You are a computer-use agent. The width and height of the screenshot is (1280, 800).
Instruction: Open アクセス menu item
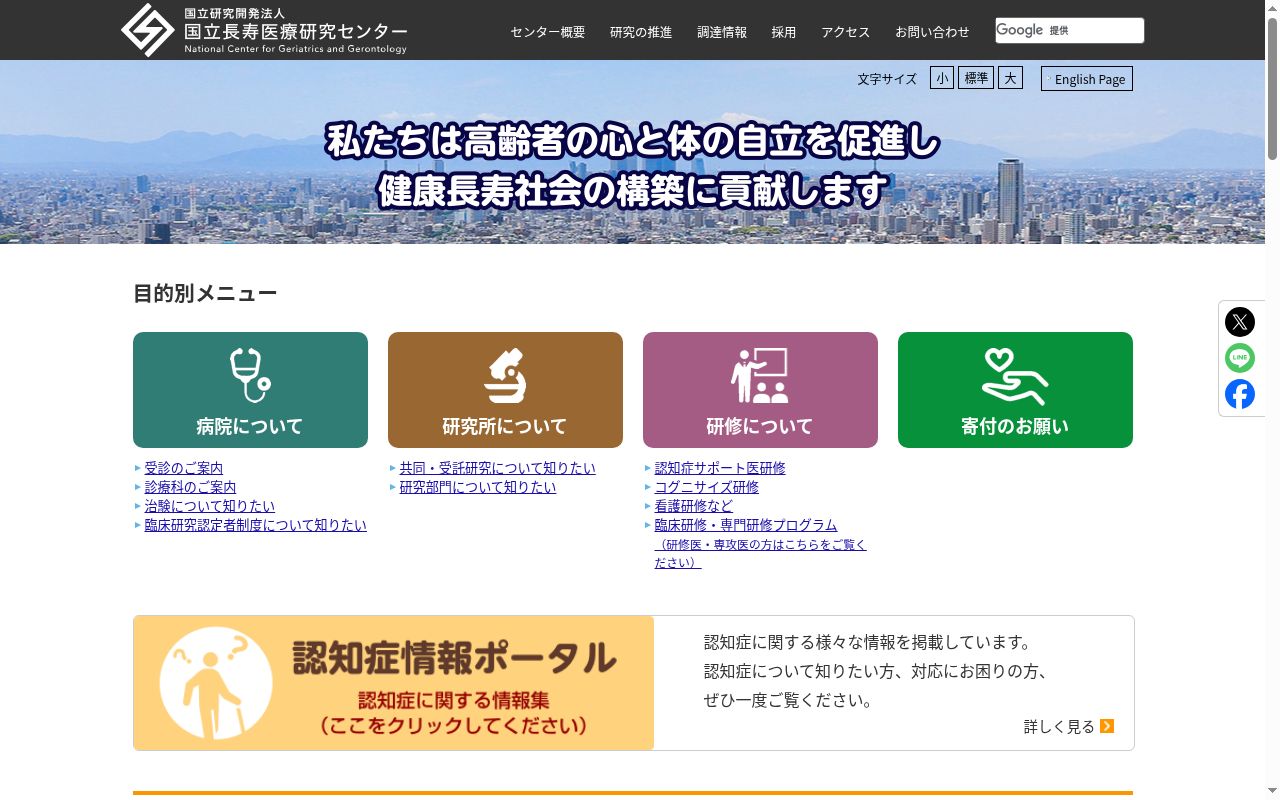click(x=846, y=32)
